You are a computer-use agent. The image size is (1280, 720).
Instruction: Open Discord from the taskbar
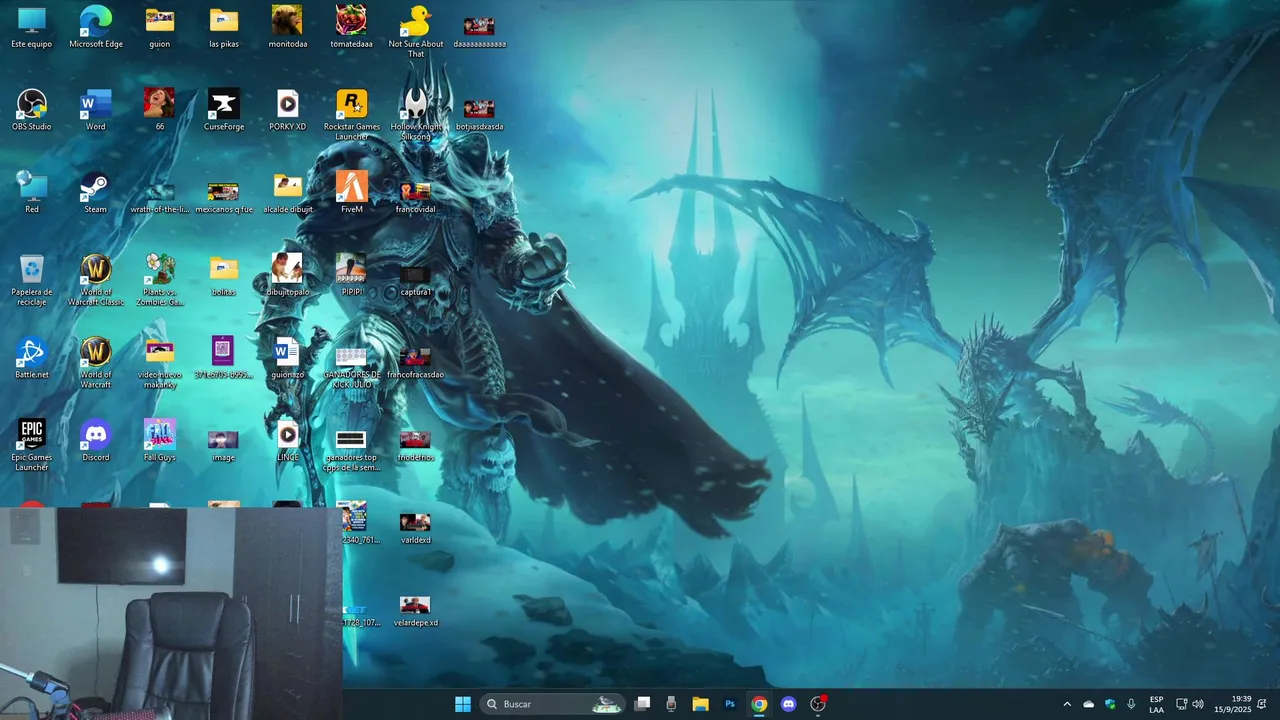(788, 704)
